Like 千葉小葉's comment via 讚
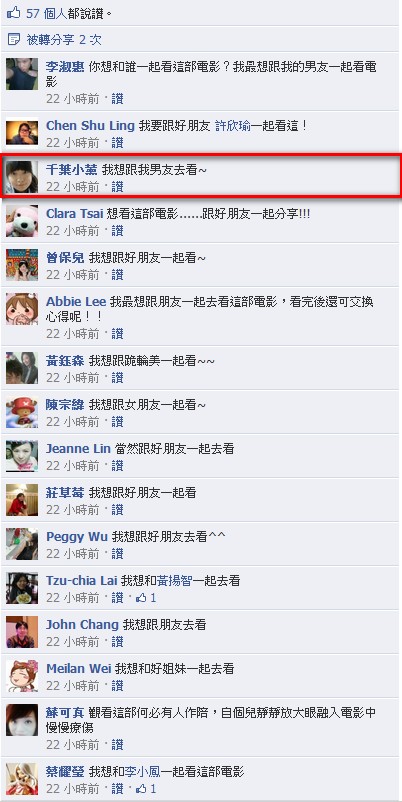 pos(118,187)
